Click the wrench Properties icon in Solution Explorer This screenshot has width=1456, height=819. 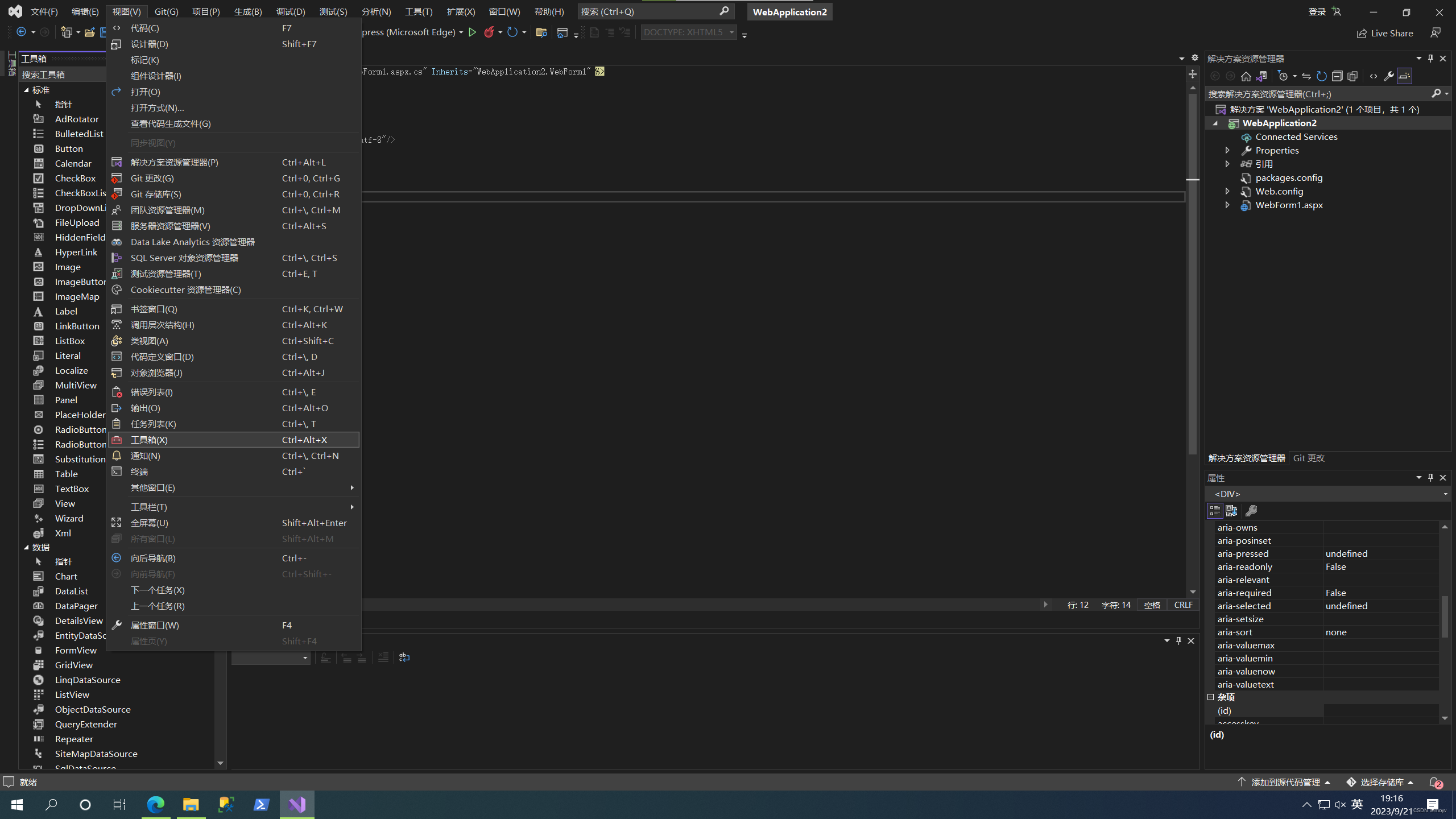[x=1389, y=76]
